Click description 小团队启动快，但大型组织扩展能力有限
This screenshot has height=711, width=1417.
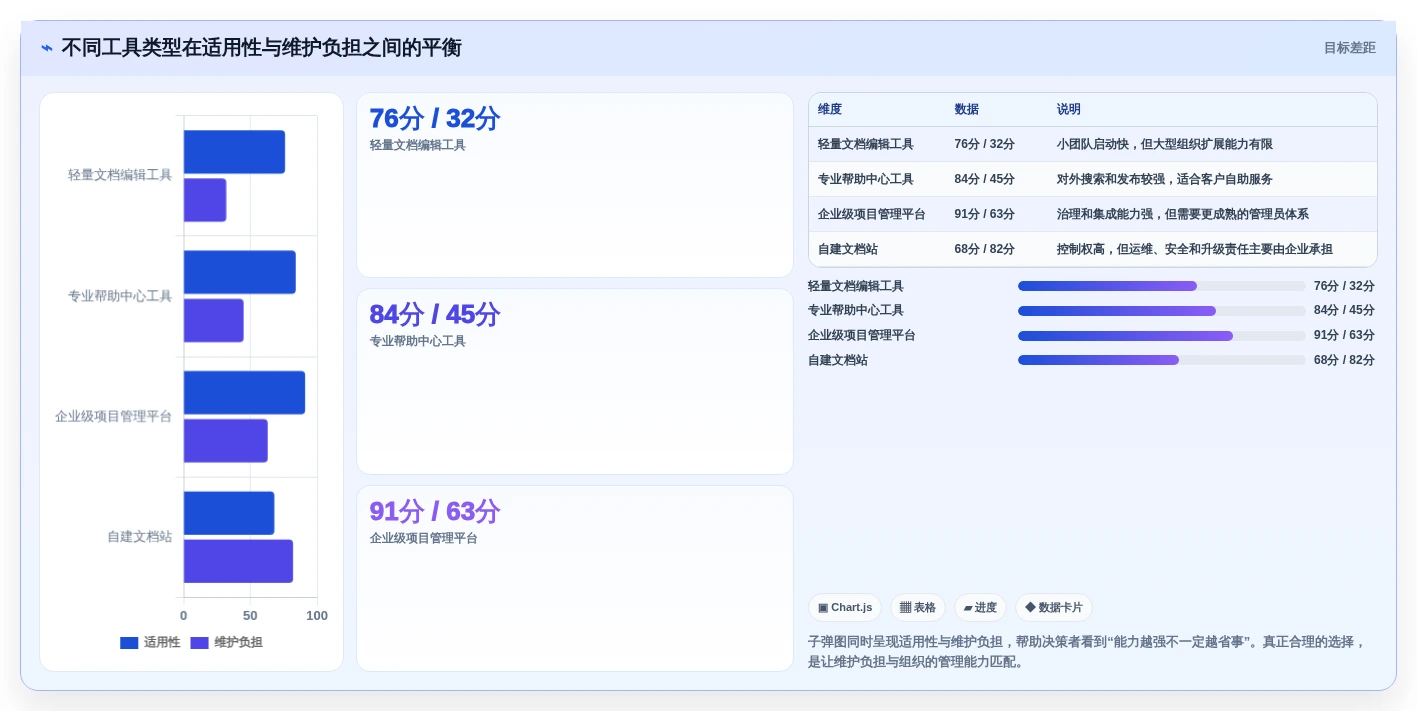tap(1165, 144)
